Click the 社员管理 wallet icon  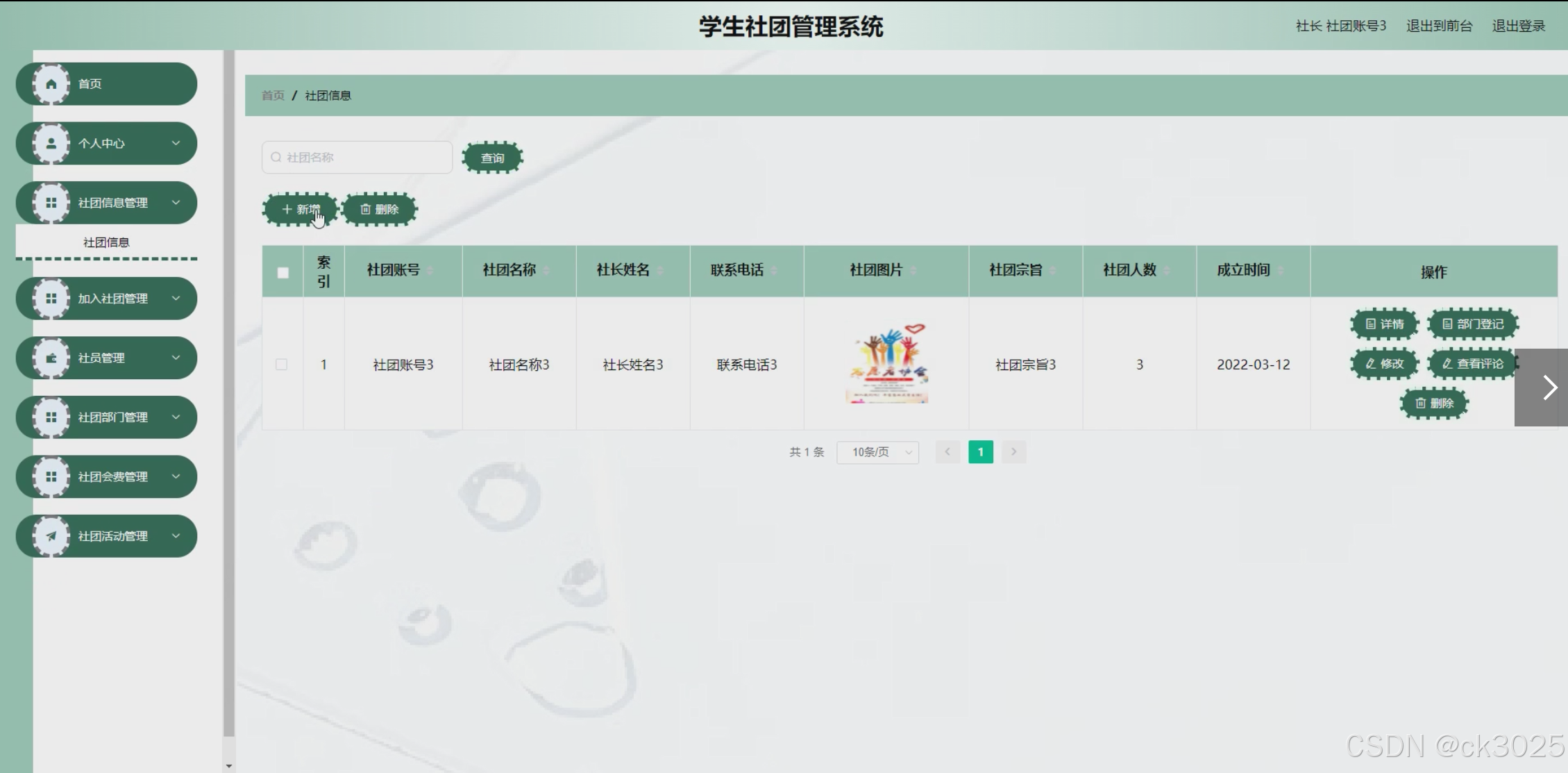click(51, 358)
